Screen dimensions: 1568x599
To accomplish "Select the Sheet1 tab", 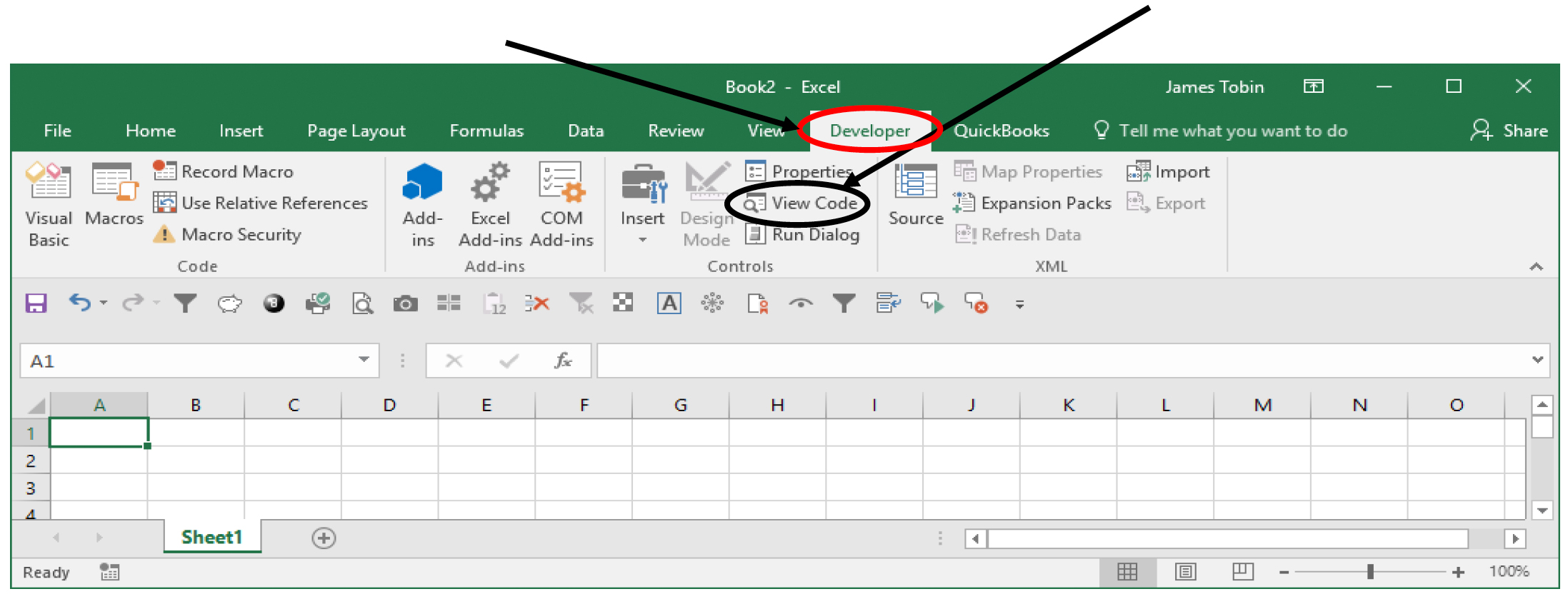I will (x=212, y=537).
